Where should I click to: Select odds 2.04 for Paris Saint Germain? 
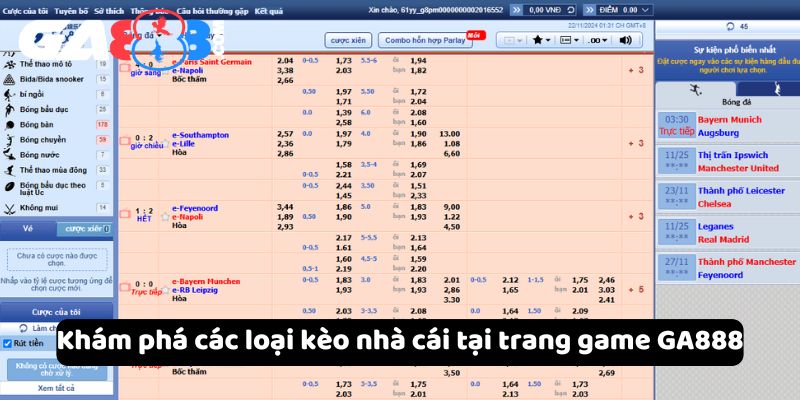[285, 61]
